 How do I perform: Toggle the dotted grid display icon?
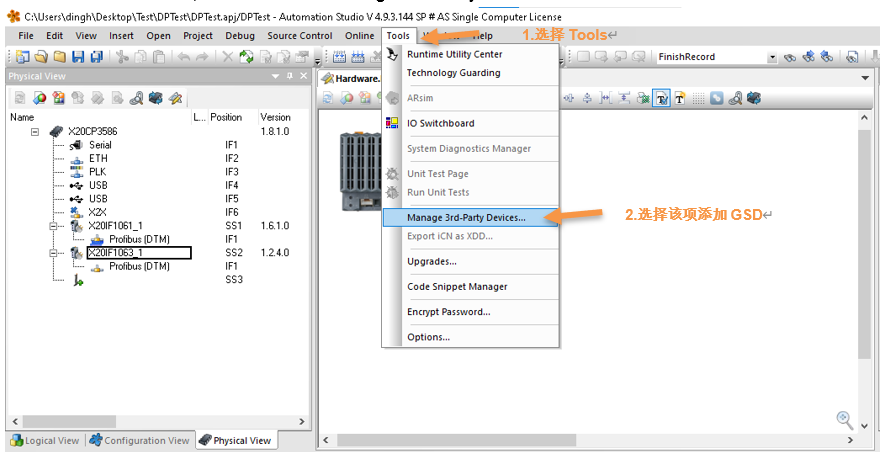698,98
